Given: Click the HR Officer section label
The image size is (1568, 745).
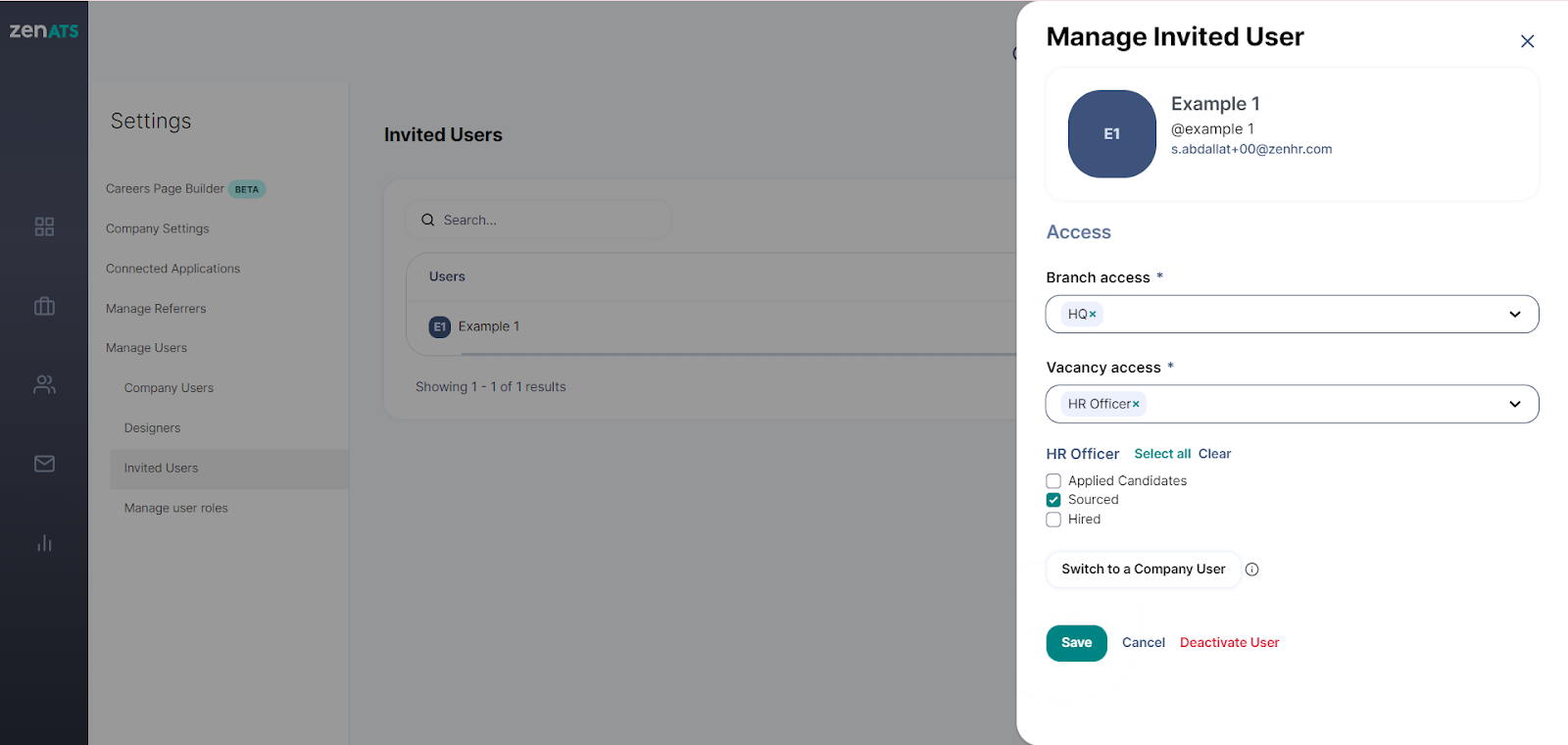Looking at the screenshot, I should (x=1082, y=454).
